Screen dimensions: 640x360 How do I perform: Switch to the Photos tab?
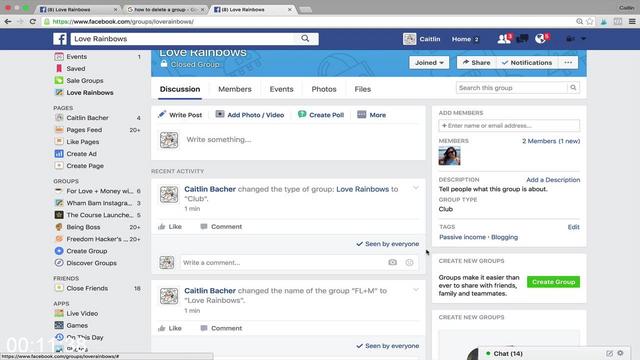coord(324,89)
